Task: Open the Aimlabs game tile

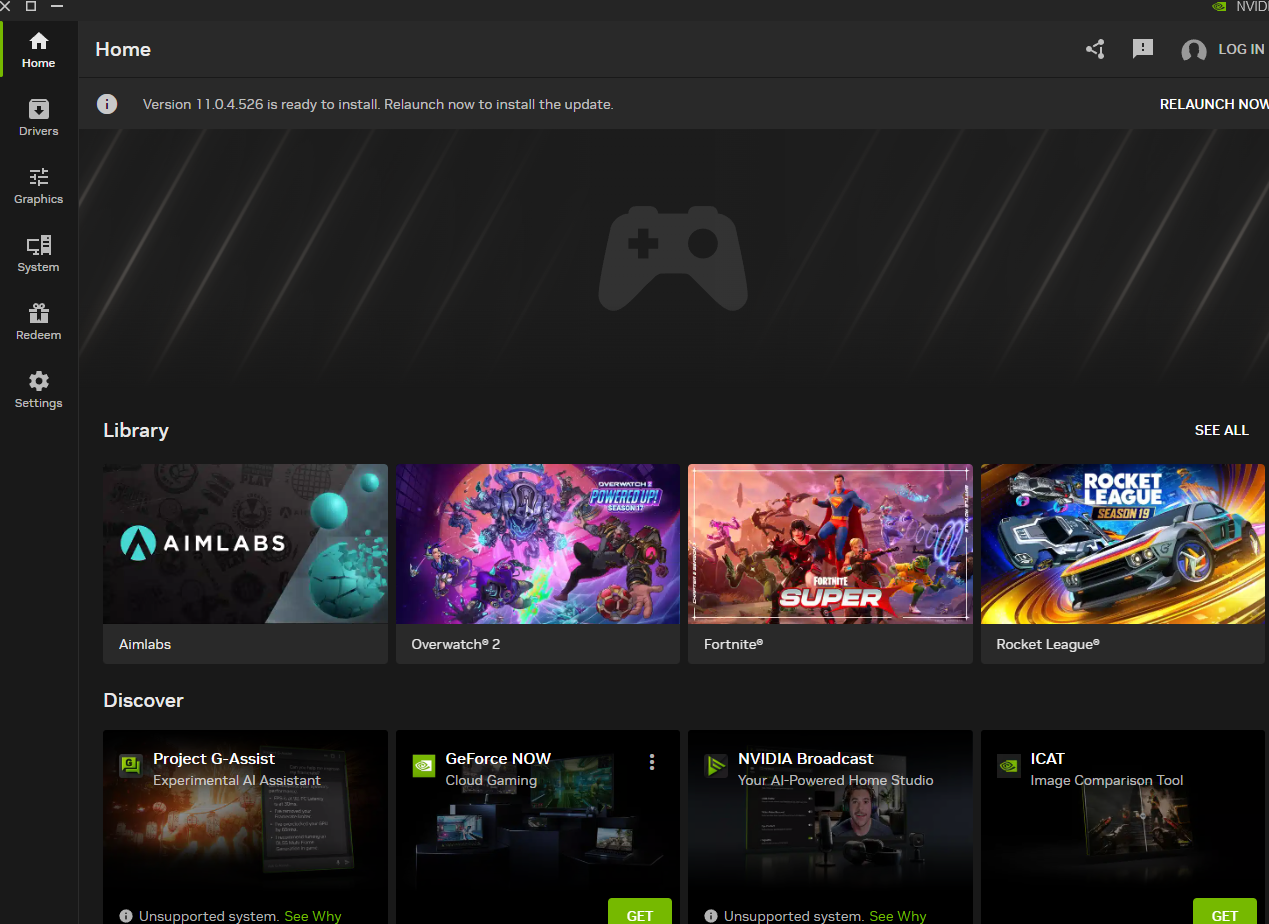Action: click(245, 564)
